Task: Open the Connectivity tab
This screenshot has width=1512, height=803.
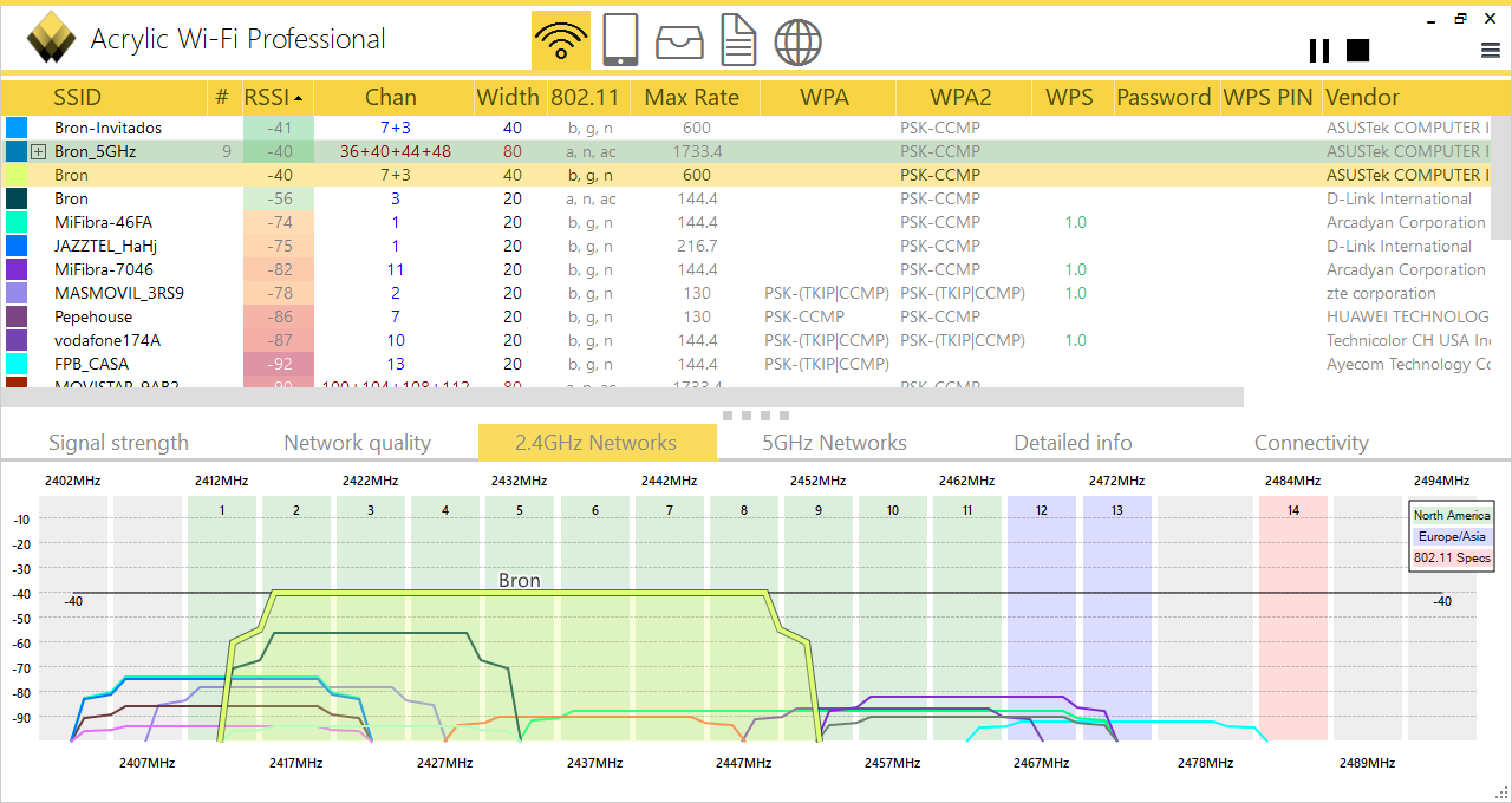Action: pyautogui.click(x=1311, y=443)
